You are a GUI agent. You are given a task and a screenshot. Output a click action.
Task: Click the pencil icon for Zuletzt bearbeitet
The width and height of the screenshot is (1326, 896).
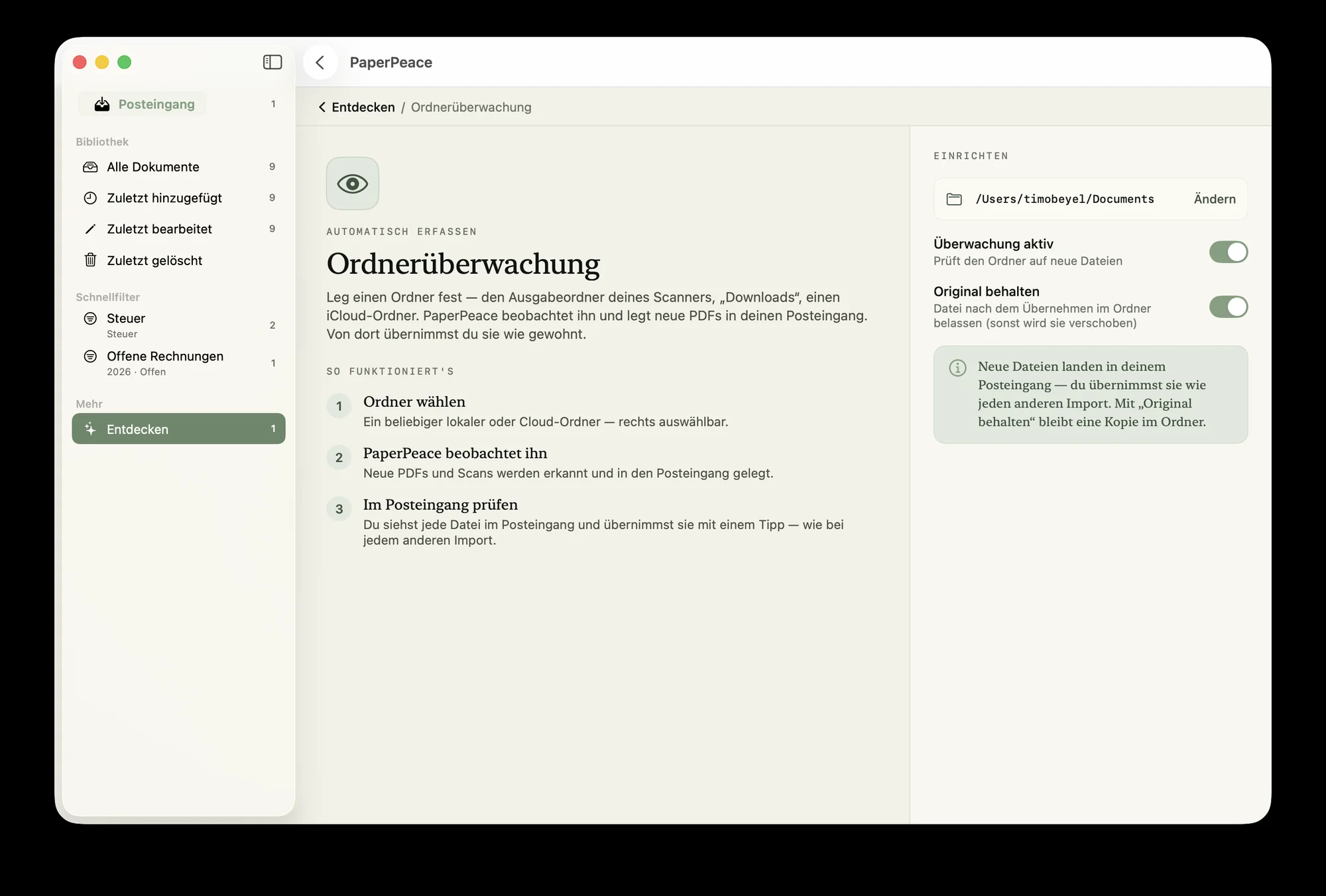coord(90,229)
